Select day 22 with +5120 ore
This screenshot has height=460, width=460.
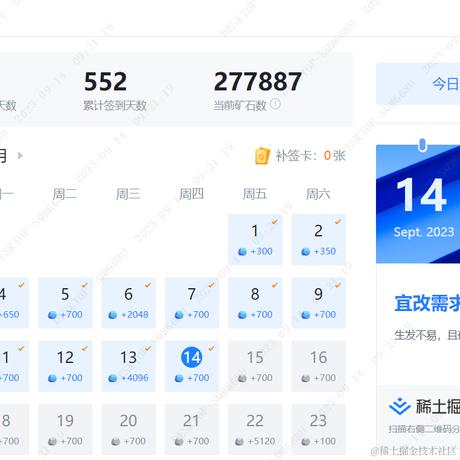[x=255, y=430]
